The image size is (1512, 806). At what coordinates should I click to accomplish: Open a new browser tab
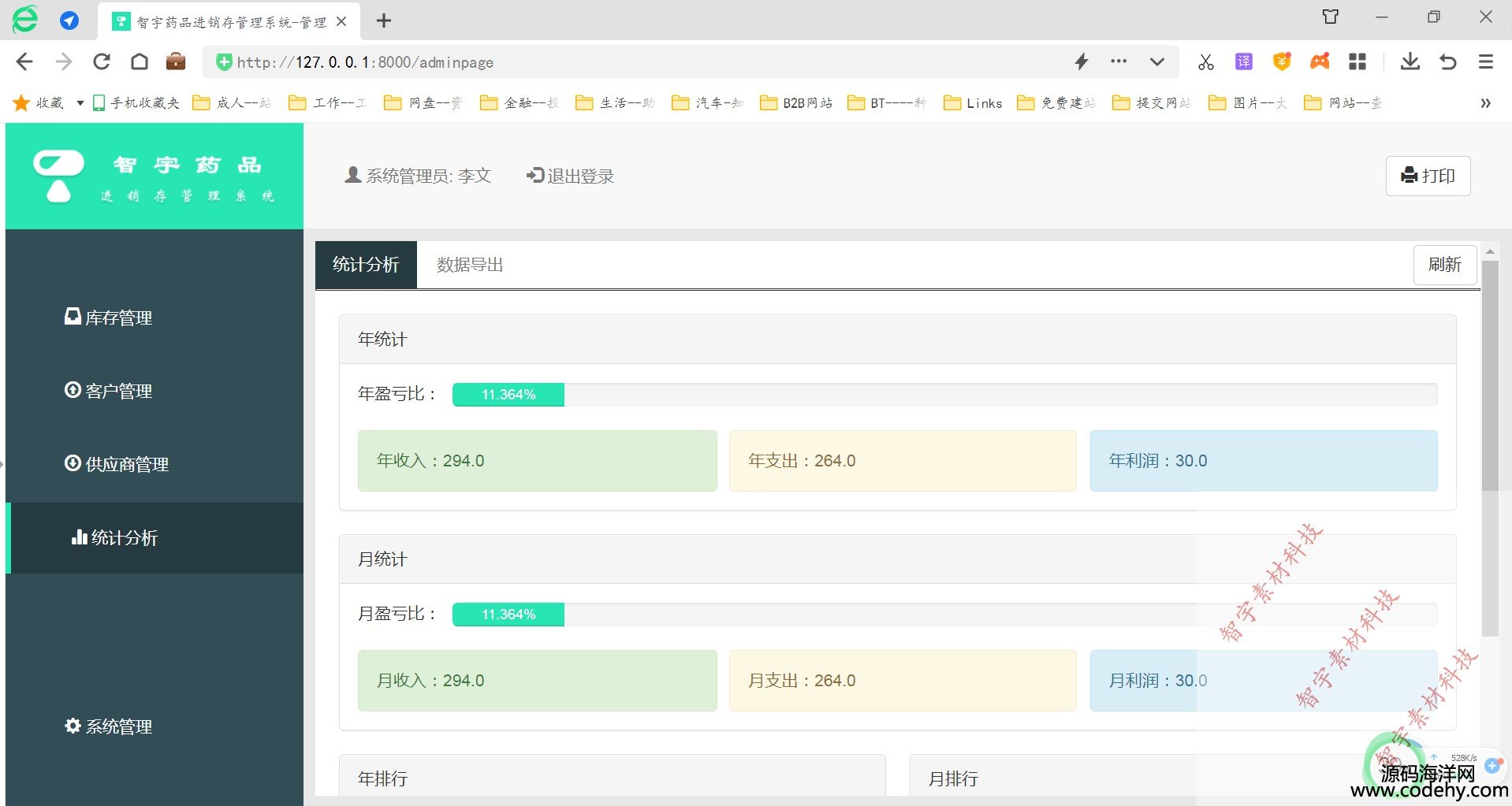(x=384, y=21)
